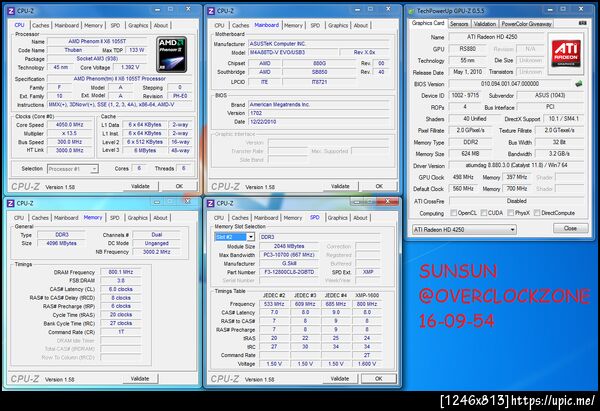
Task: Click the Core Speed value 4050.0 MHz
Action: click(x=70, y=125)
